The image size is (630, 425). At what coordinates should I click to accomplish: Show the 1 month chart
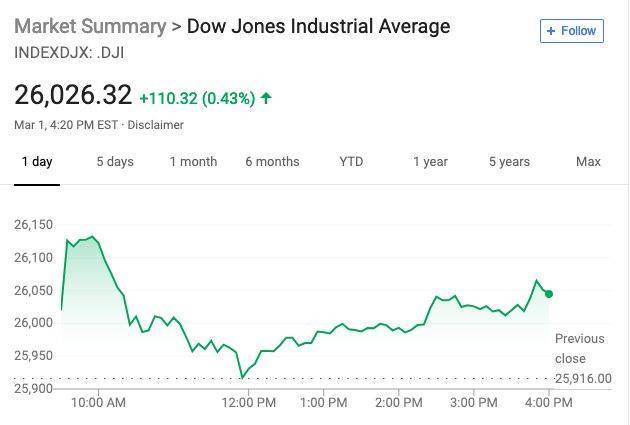[x=193, y=162]
